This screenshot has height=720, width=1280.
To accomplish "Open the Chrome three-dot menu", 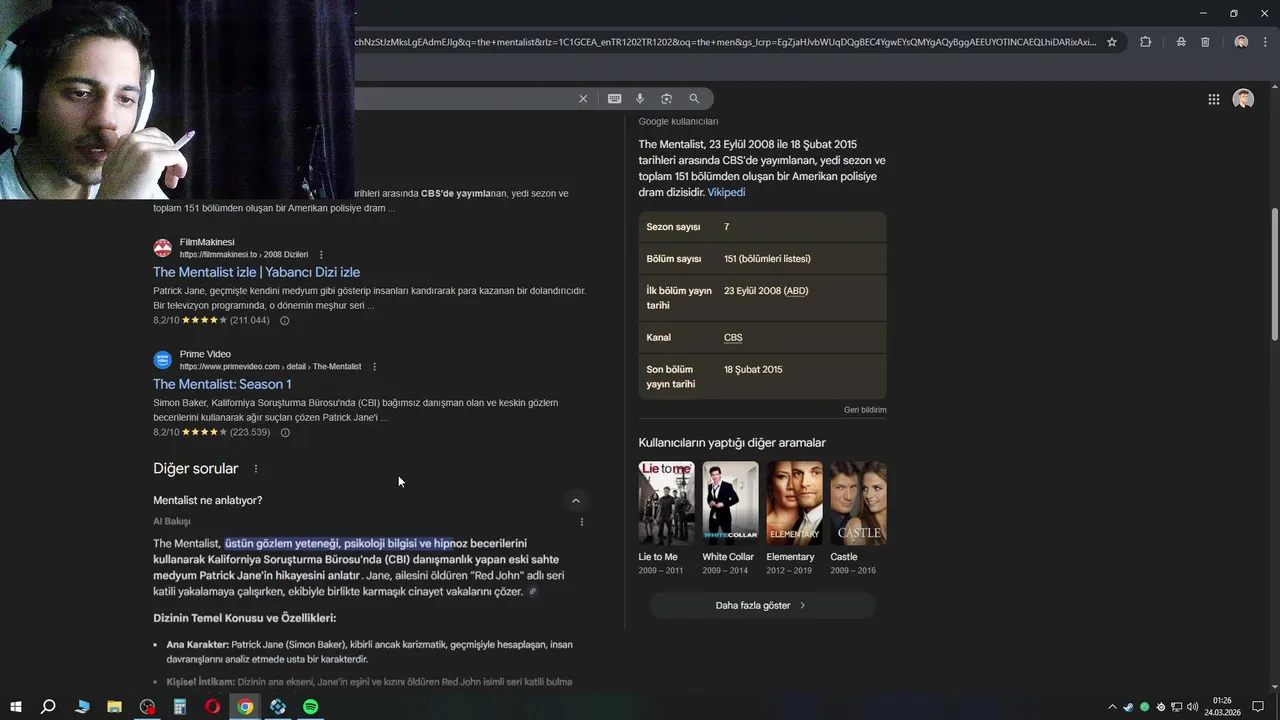I will tap(1265, 42).
